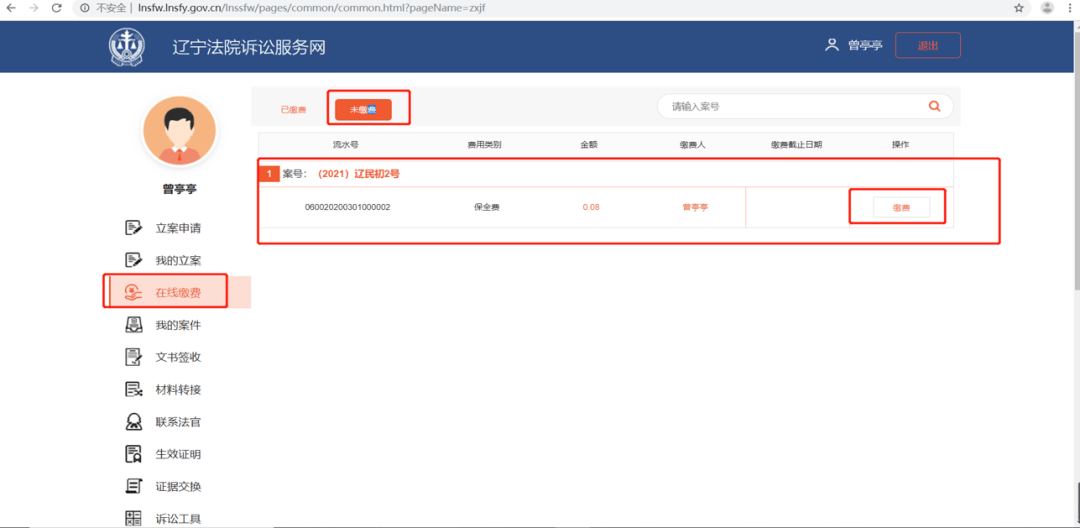Open case number (2021)辽民初2号
This screenshot has width=1080, height=528.
[x=359, y=174]
